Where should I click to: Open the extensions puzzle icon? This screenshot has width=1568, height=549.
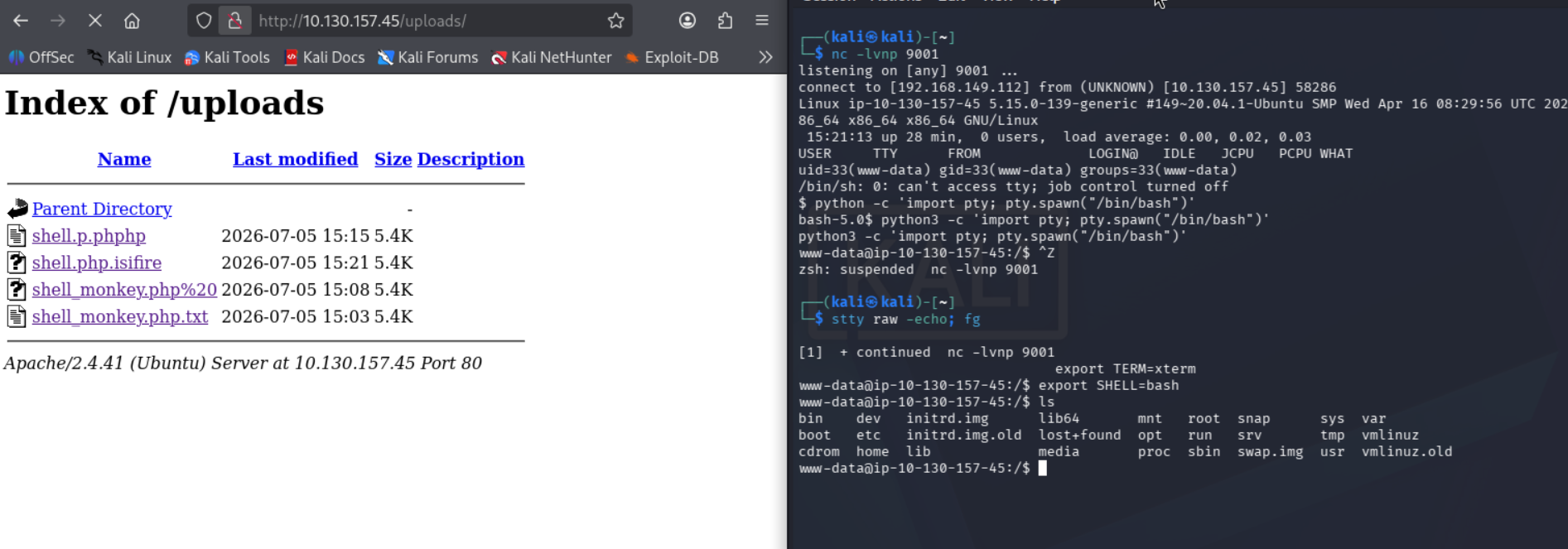[725, 21]
